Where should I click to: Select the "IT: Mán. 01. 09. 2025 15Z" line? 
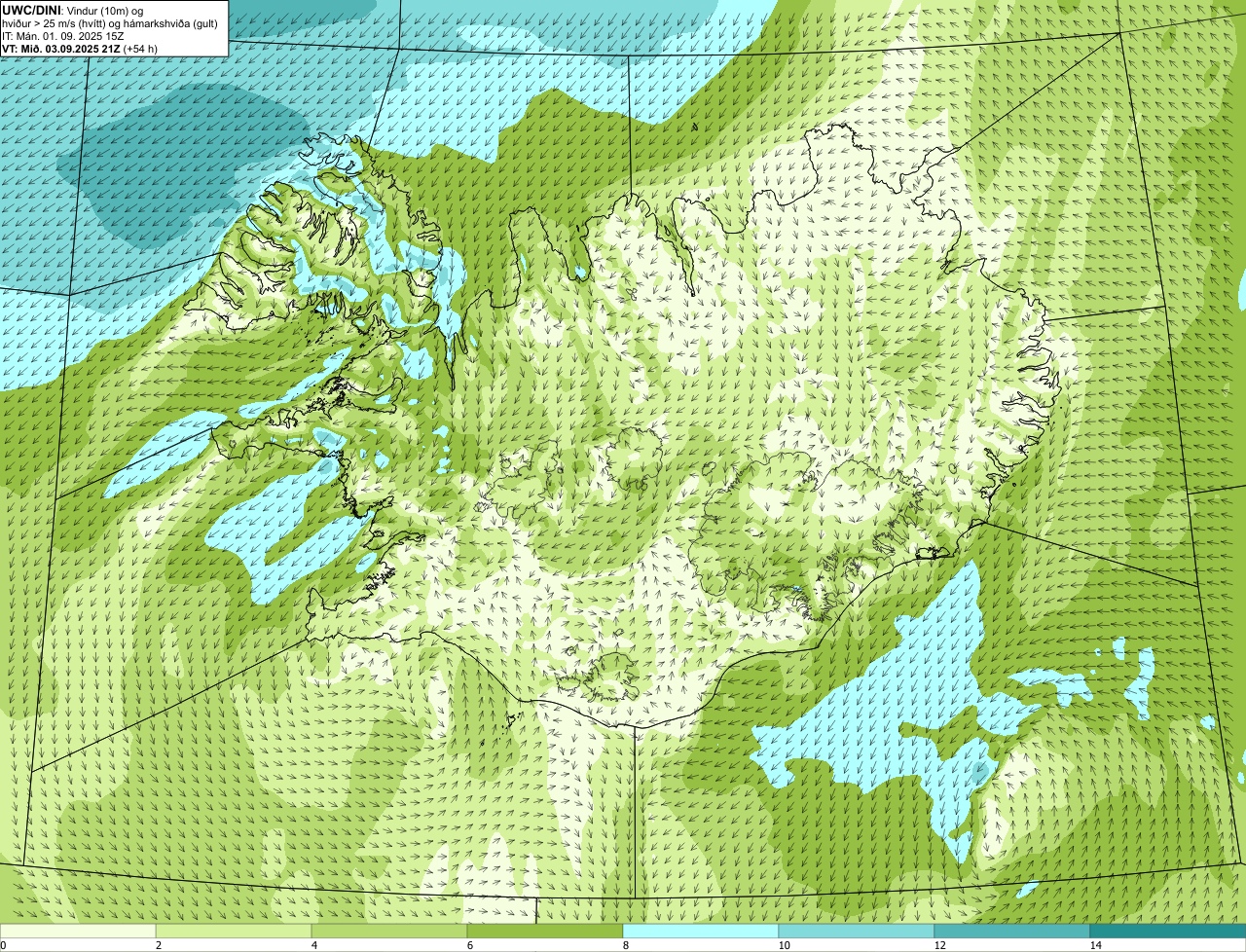click(x=62, y=35)
